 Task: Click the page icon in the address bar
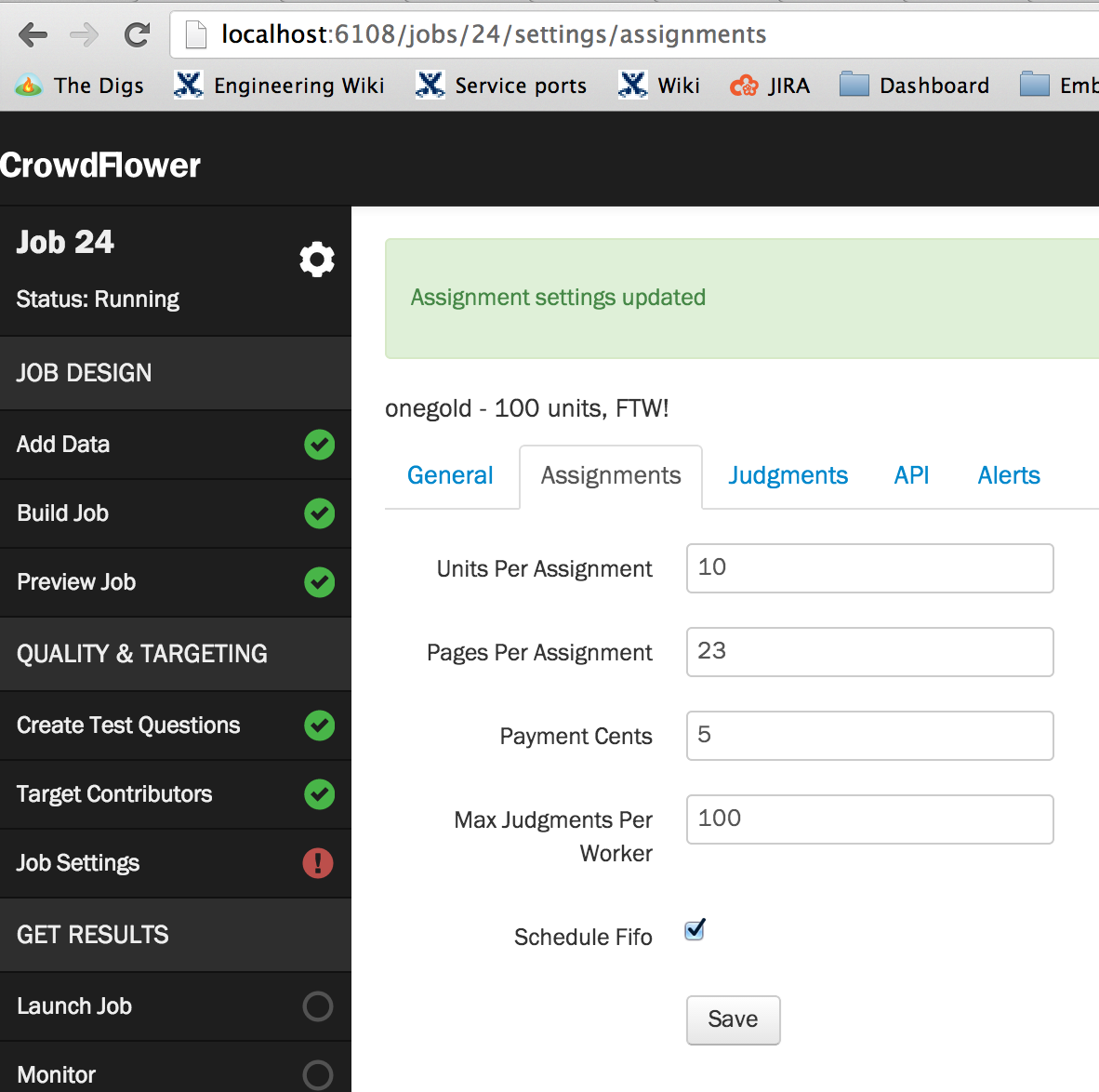195,34
